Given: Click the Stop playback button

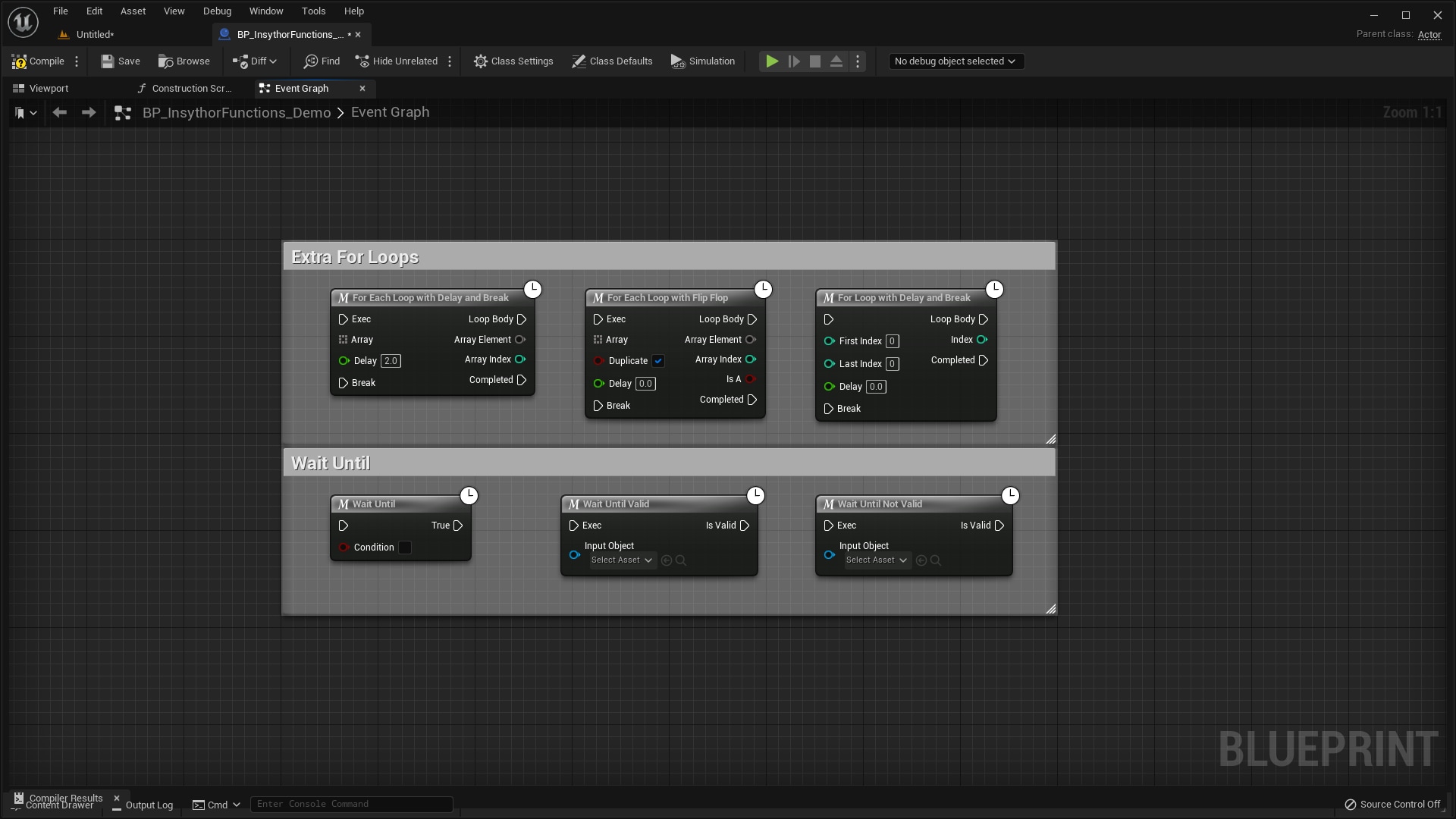Looking at the screenshot, I should point(814,61).
